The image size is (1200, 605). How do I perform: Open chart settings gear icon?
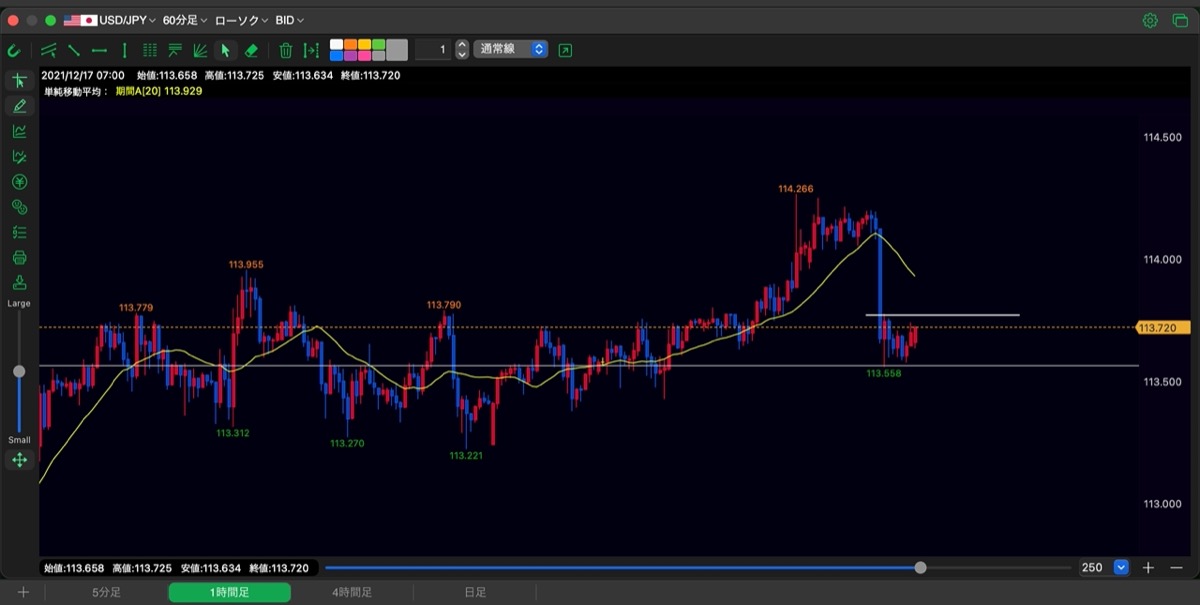pyautogui.click(x=1150, y=20)
